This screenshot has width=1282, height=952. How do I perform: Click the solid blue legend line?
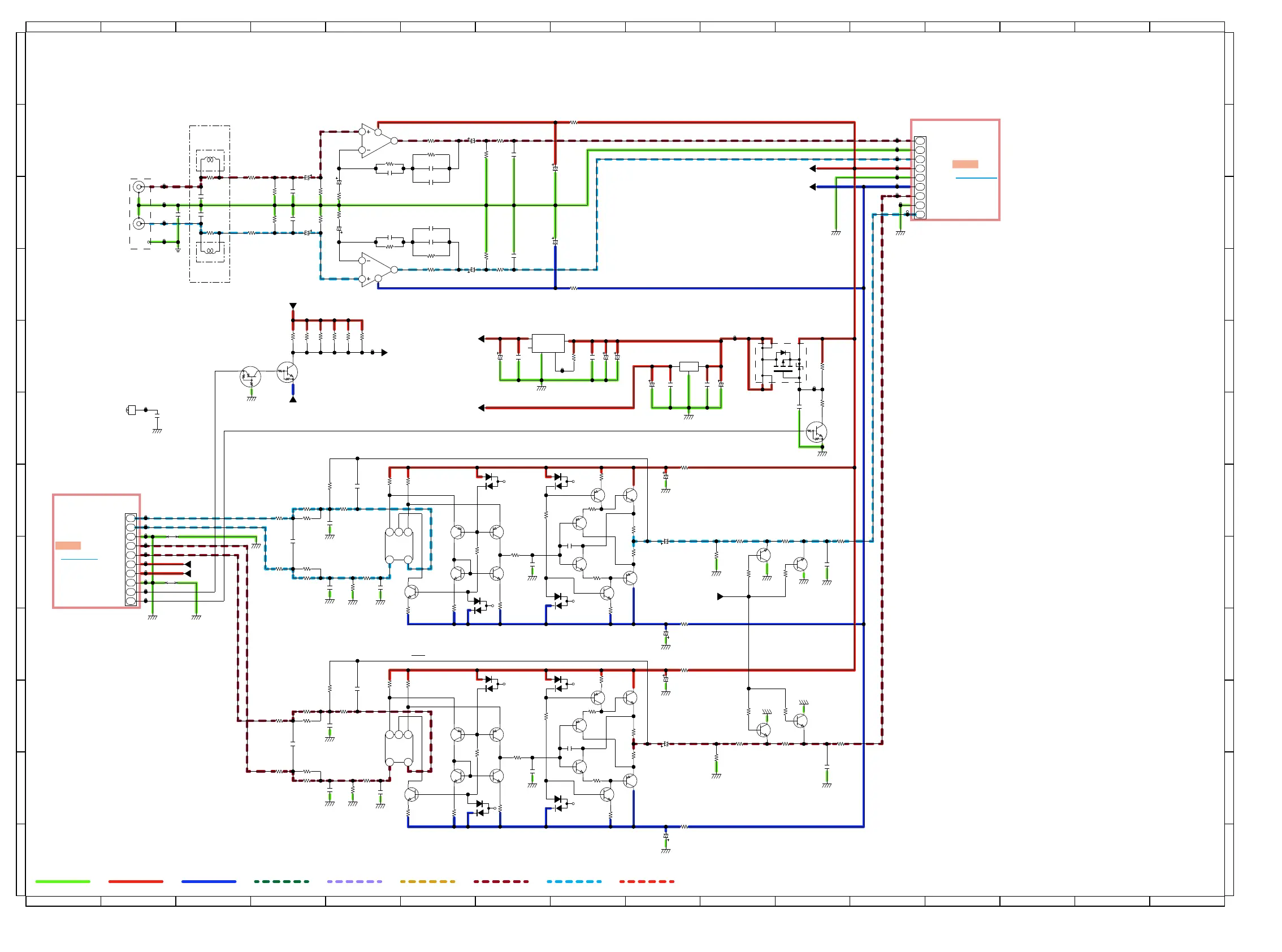209,881
